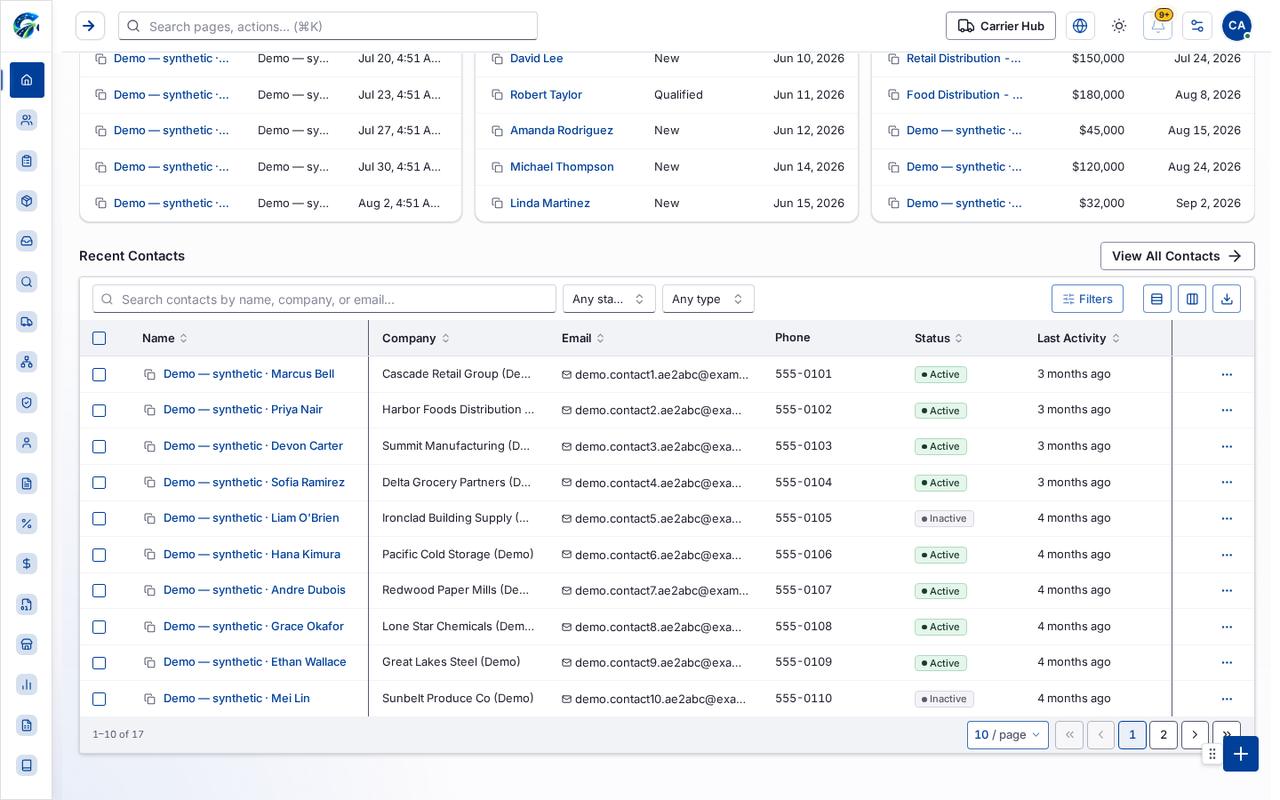Viewport: 1280px width, 800px height.
Task: Tick the checkbox for Grace Okafor
Action: pos(99,627)
